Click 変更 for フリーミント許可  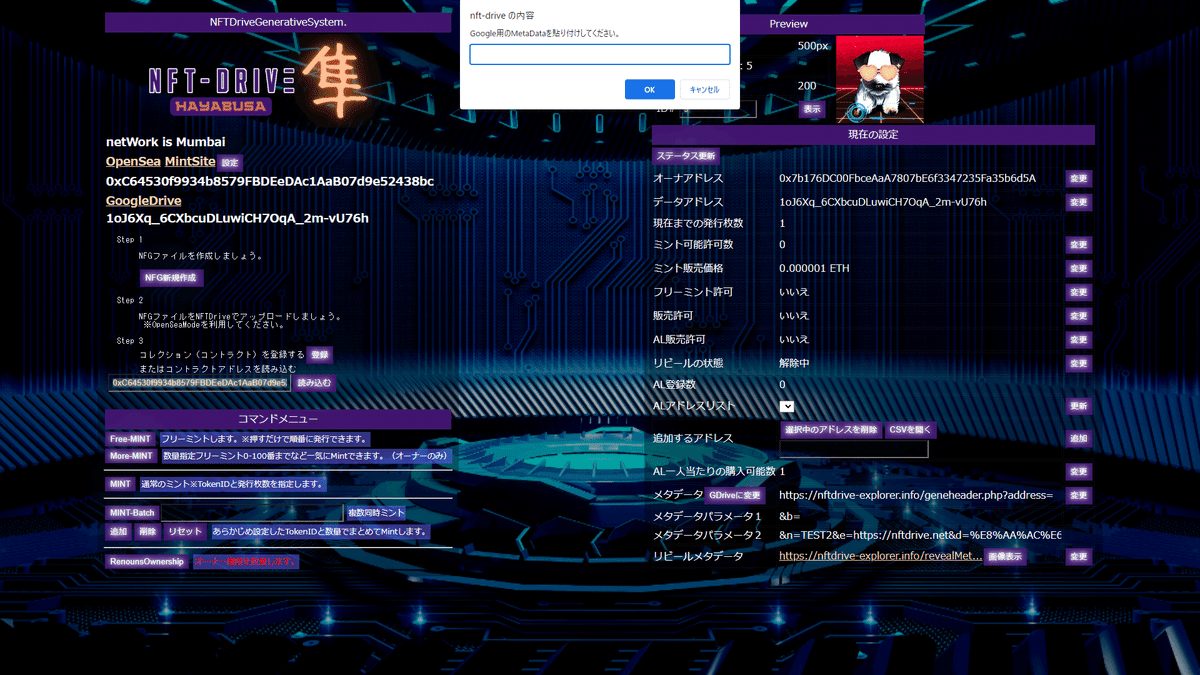point(1078,292)
